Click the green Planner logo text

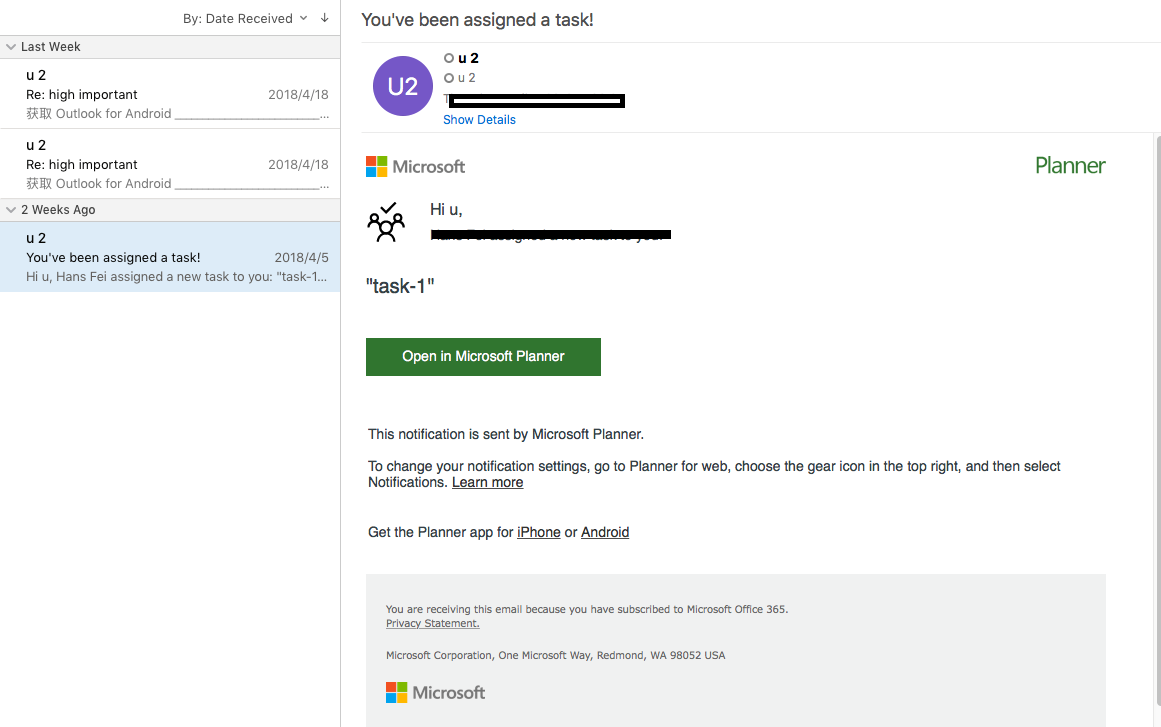click(x=1070, y=166)
